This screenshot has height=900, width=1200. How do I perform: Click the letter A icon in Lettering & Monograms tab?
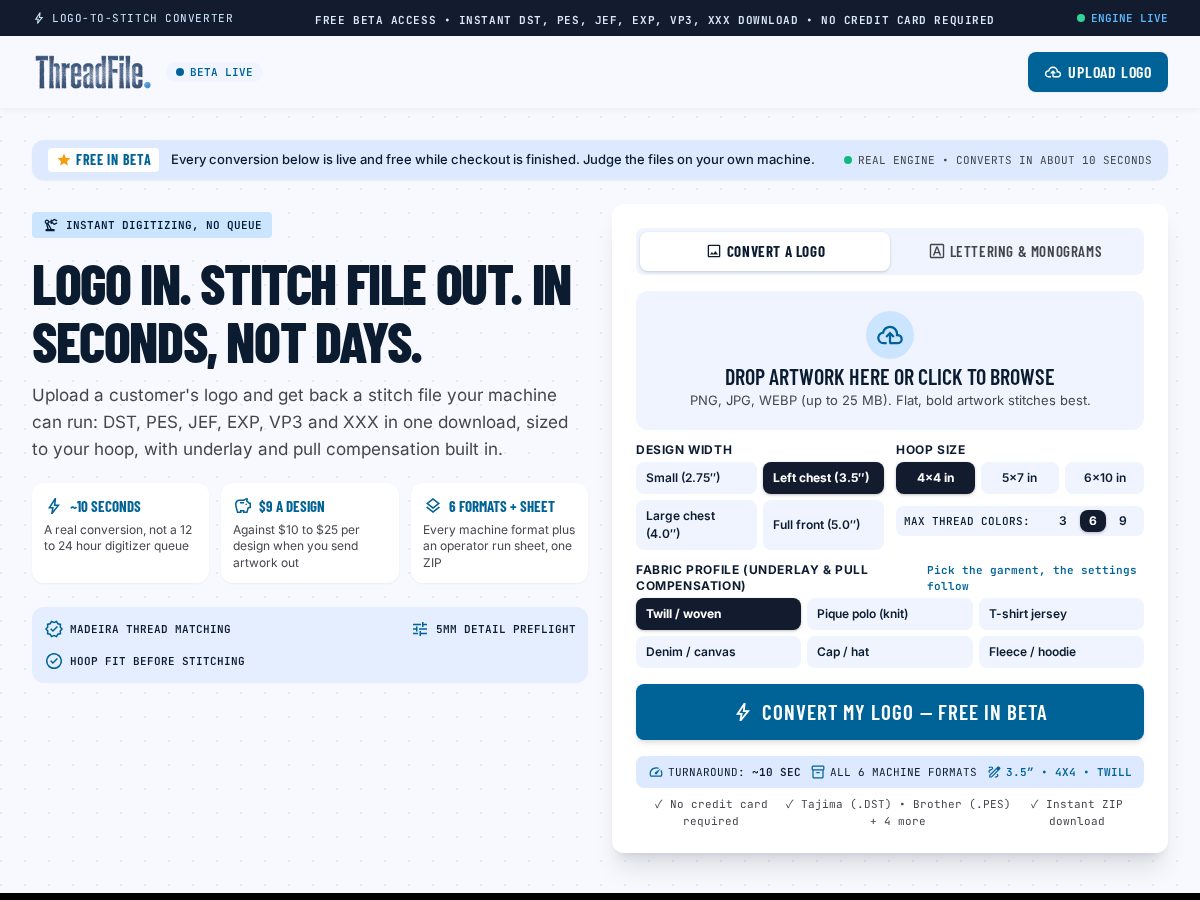coord(937,251)
